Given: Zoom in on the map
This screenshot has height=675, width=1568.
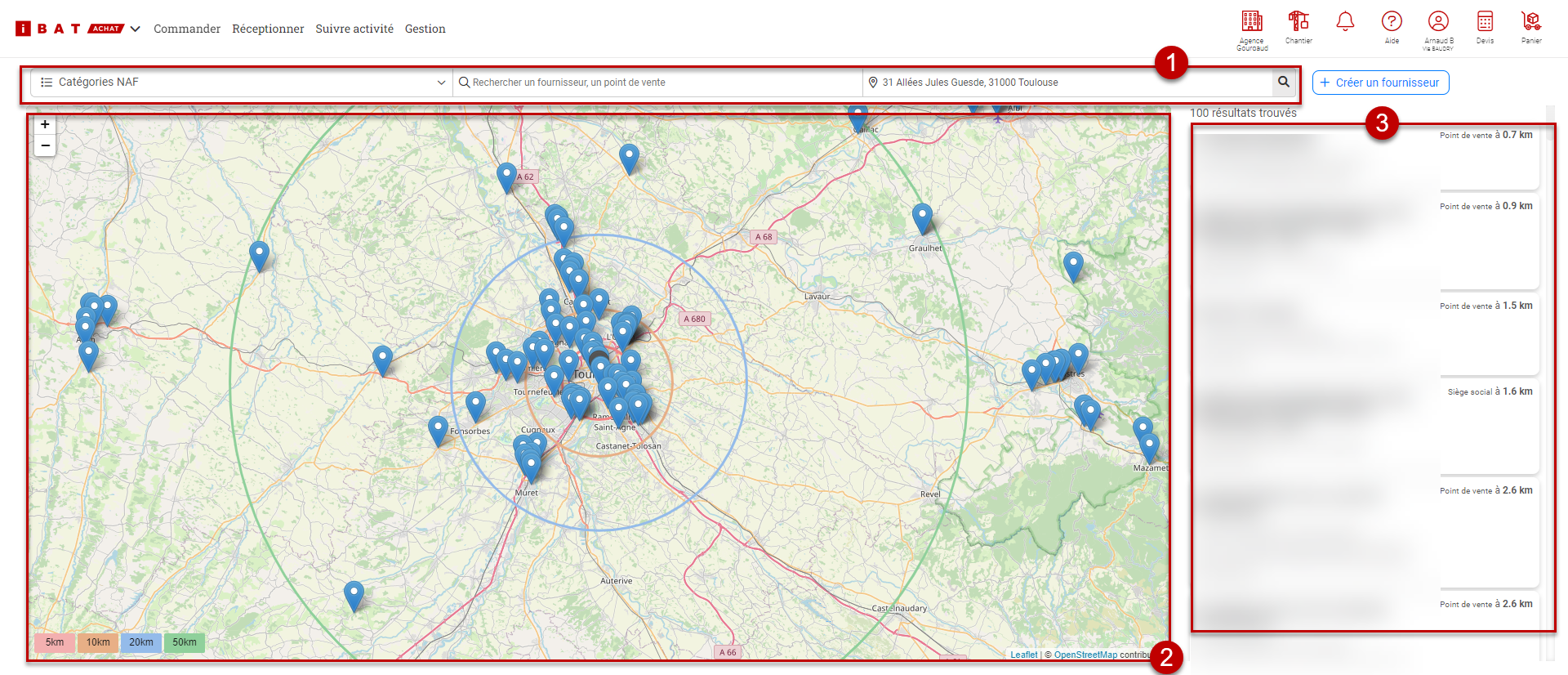Looking at the screenshot, I should 45,125.
